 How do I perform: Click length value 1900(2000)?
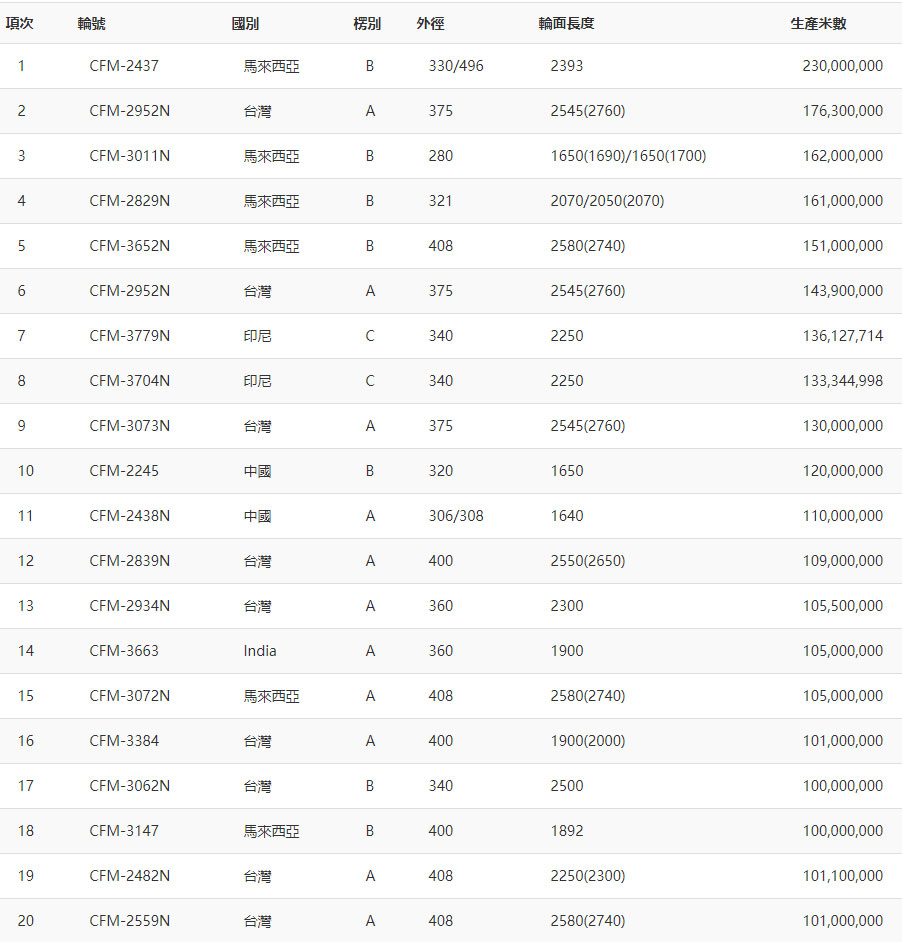[588, 741]
